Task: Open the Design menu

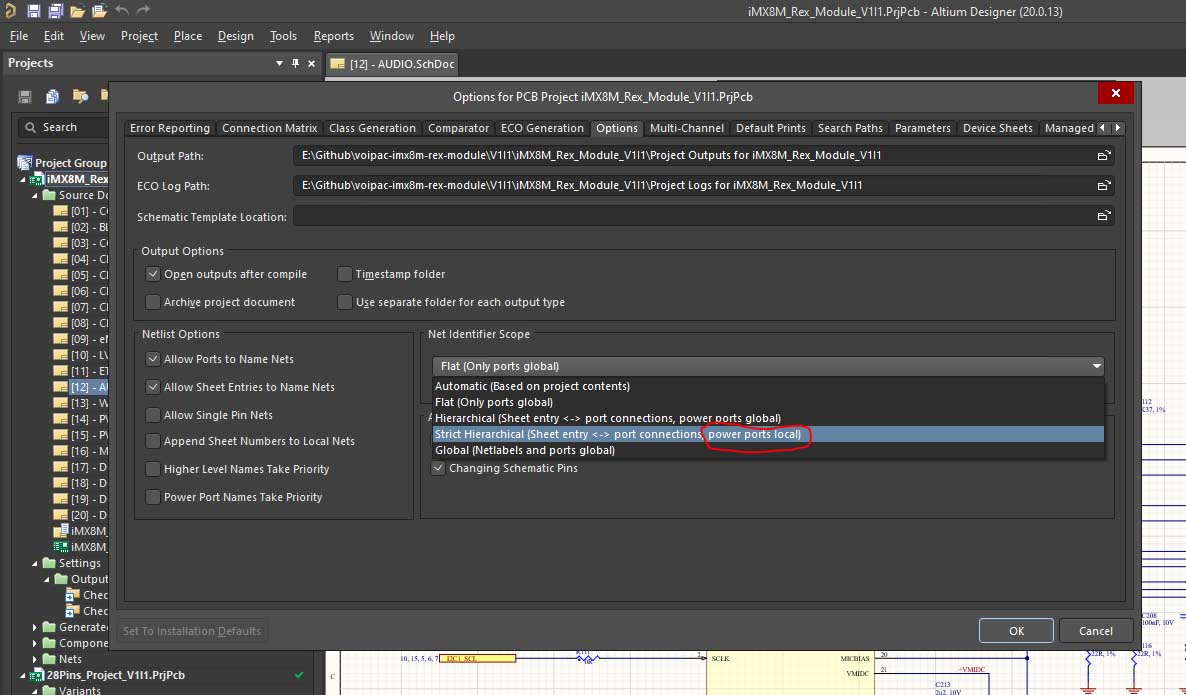Action: click(235, 36)
